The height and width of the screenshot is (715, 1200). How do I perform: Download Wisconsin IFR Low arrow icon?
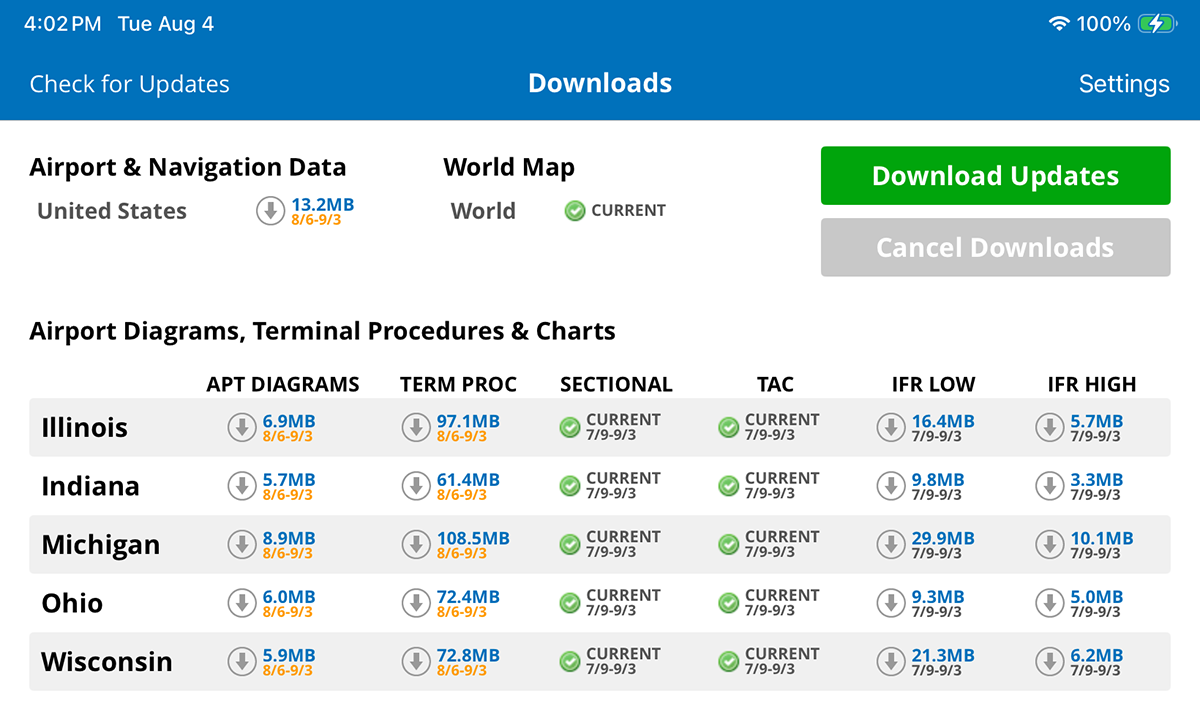891,662
